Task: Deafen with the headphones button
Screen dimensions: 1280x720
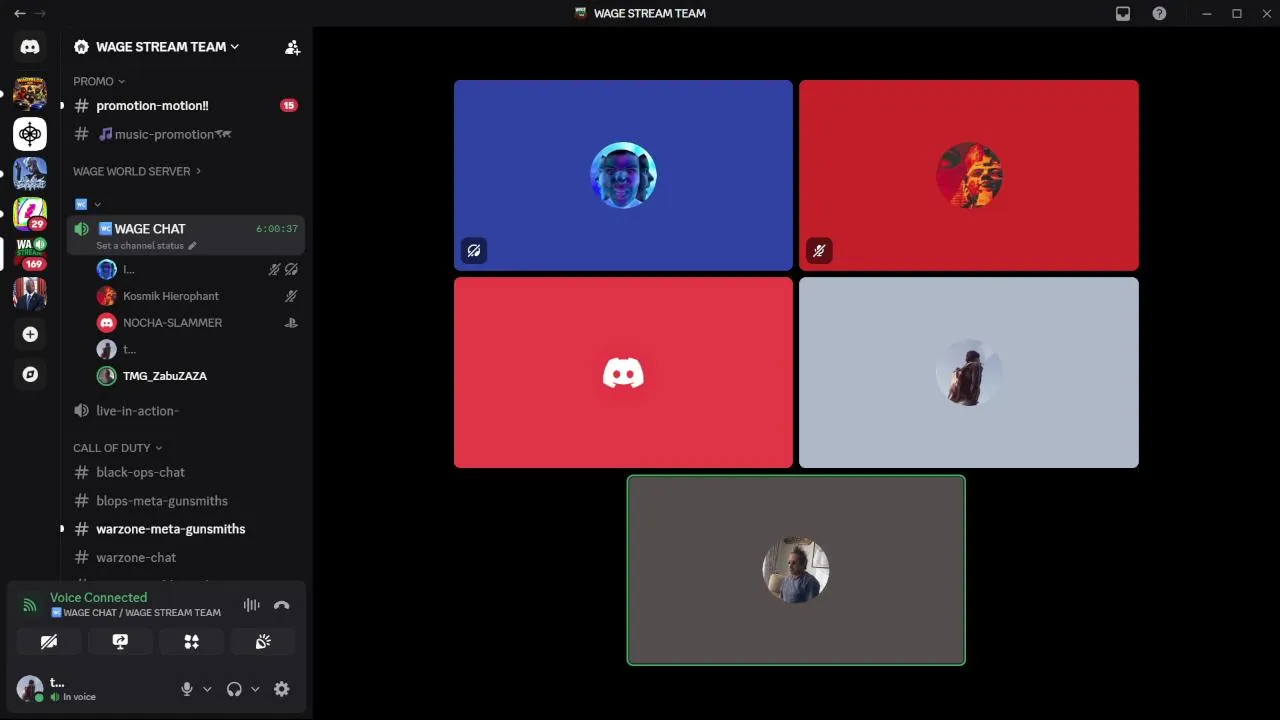Action: tap(234, 689)
